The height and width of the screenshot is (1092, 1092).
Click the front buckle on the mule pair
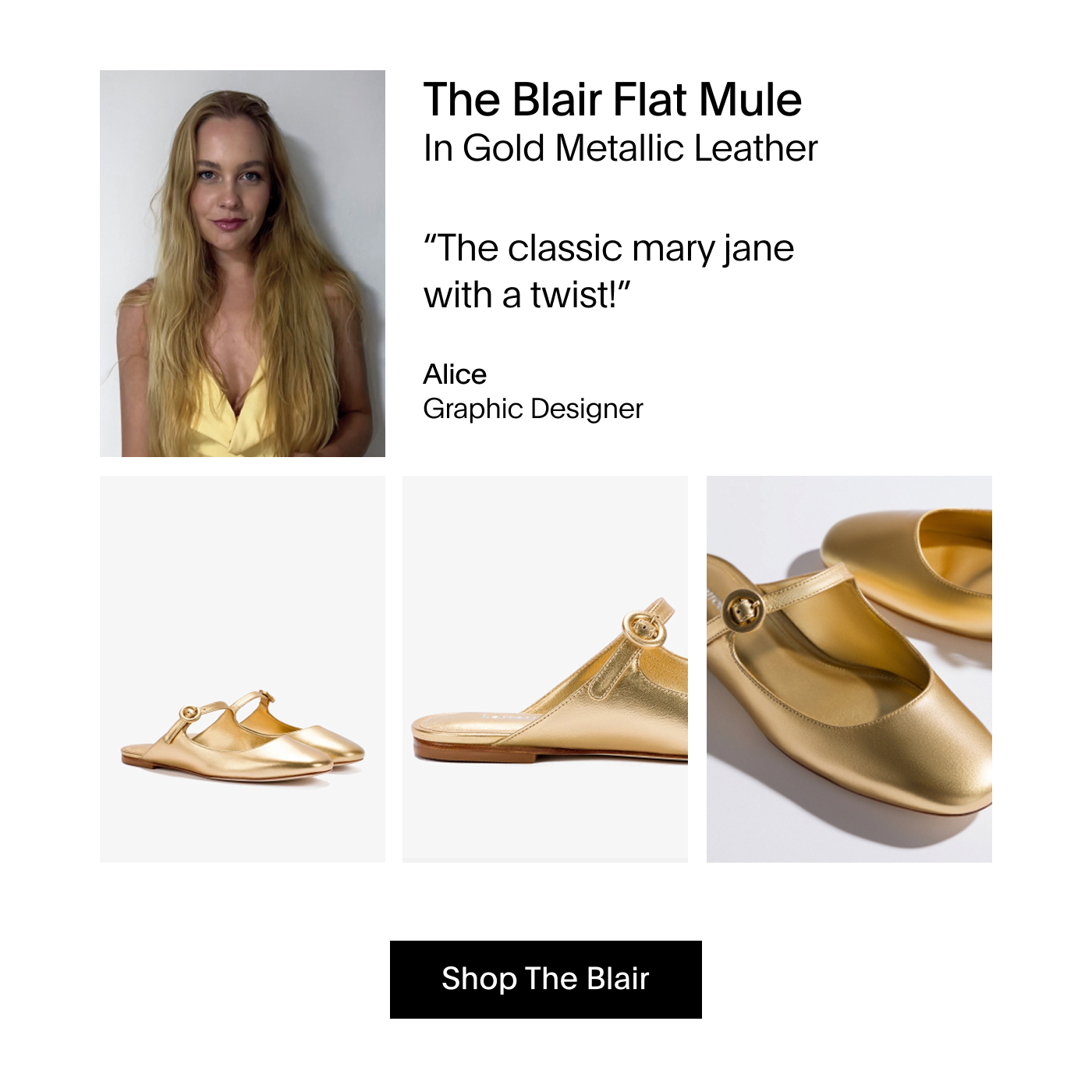190,712
